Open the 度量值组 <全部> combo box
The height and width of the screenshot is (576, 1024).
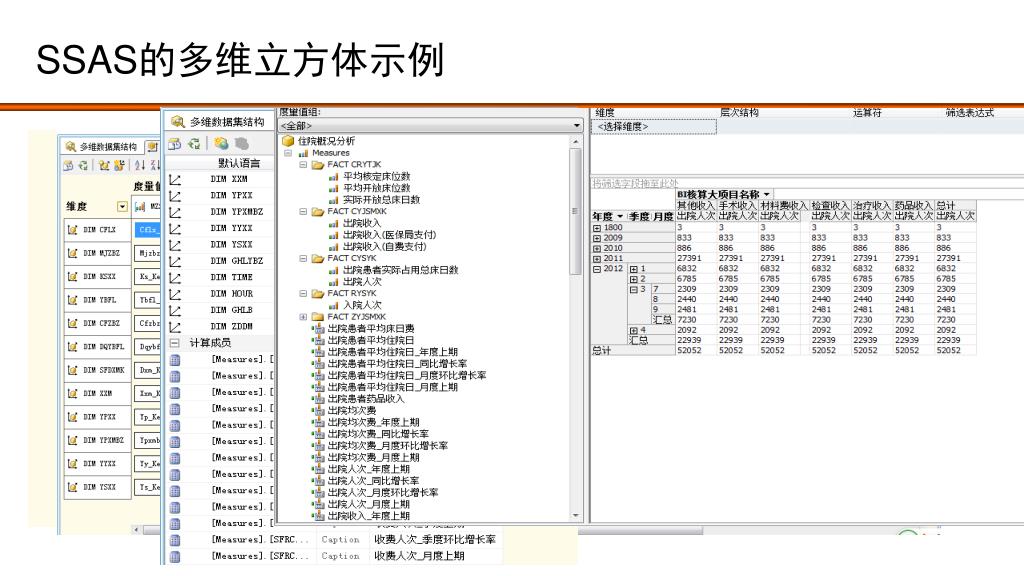click(x=431, y=125)
